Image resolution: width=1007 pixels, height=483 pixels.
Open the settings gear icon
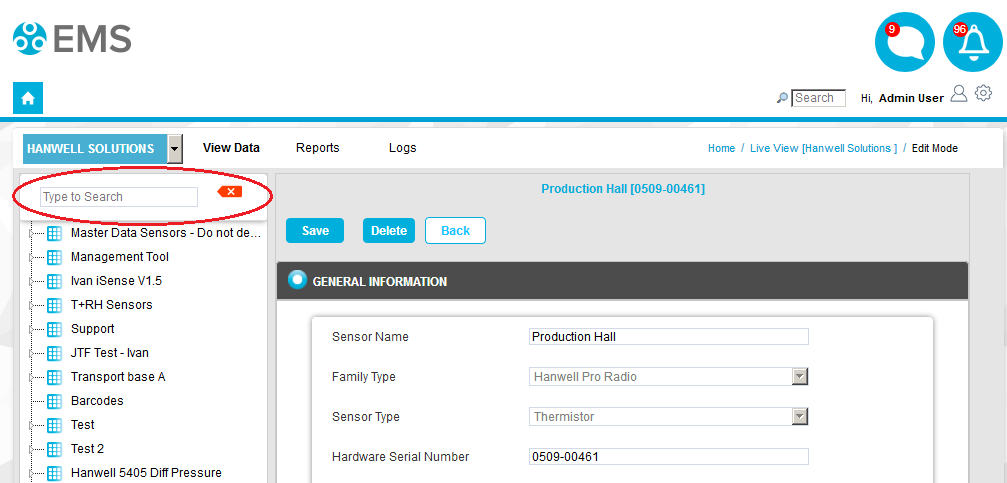point(983,93)
